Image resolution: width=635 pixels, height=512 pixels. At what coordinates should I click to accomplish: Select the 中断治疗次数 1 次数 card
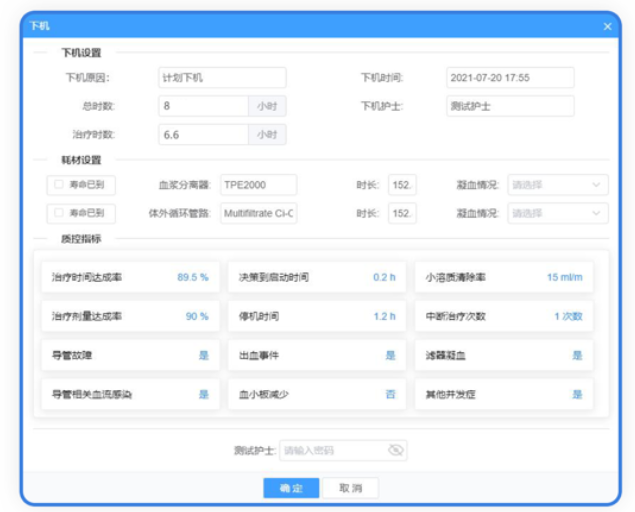point(504,316)
